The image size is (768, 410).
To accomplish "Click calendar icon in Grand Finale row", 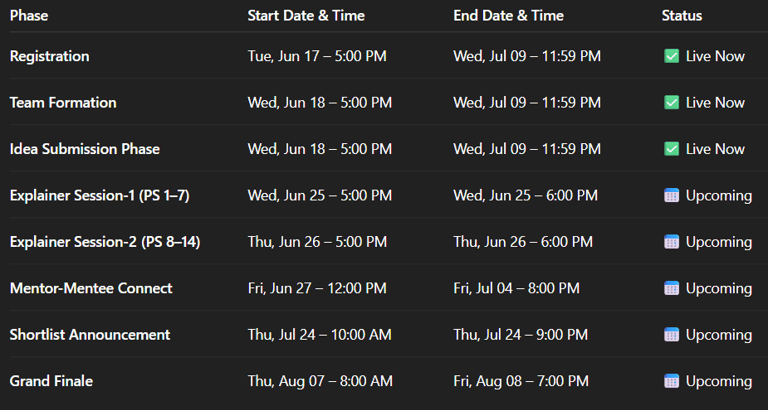I will pyautogui.click(x=671, y=381).
